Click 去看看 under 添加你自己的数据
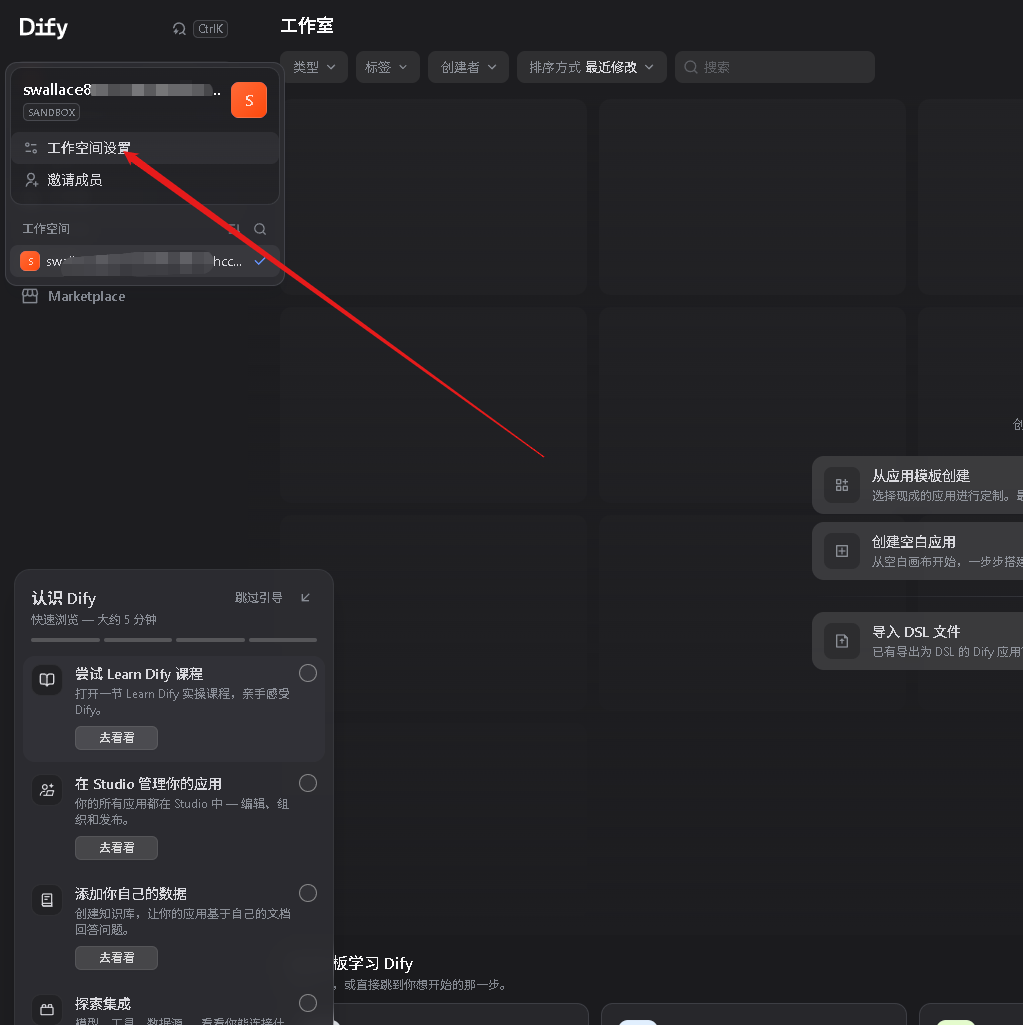 click(x=116, y=958)
